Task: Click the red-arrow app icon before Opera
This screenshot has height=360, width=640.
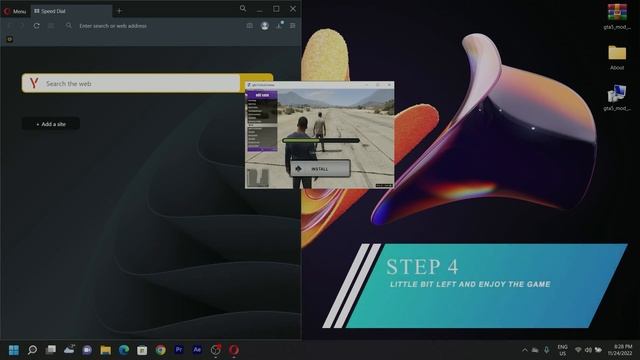Action: pyautogui.click(x=216, y=350)
